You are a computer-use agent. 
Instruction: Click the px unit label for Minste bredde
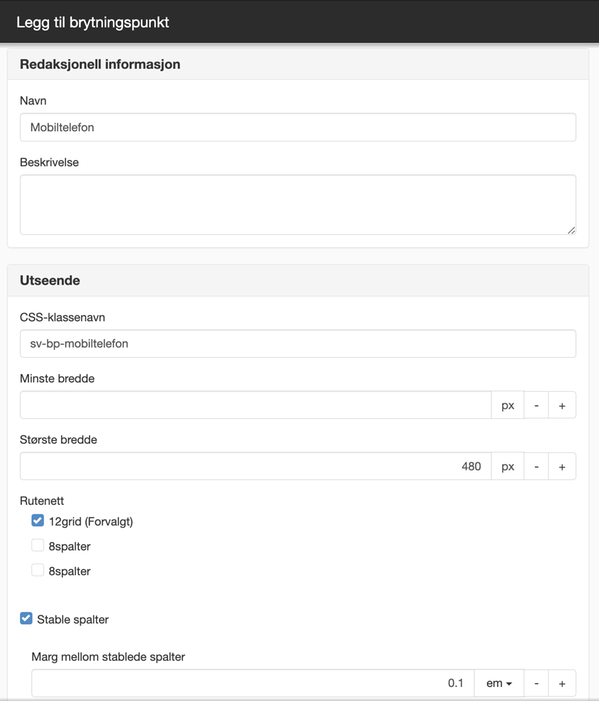(507, 405)
